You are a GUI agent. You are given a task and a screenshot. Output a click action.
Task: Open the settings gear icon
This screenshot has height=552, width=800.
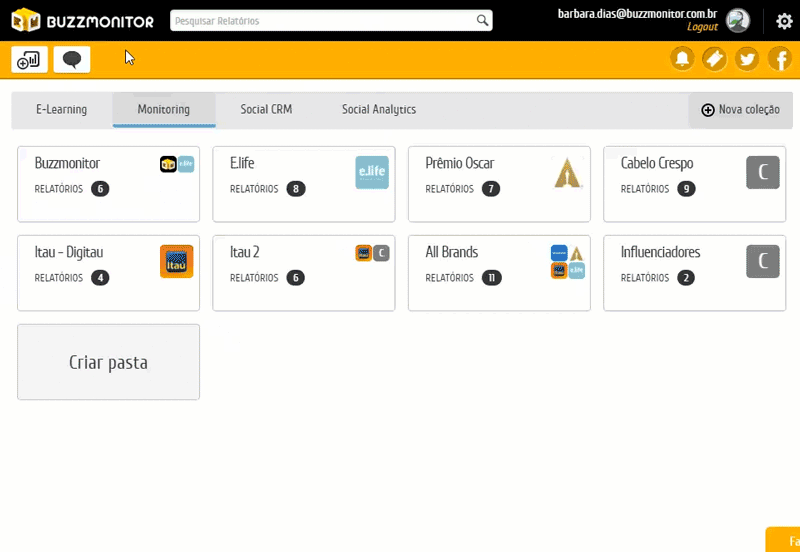(x=784, y=21)
